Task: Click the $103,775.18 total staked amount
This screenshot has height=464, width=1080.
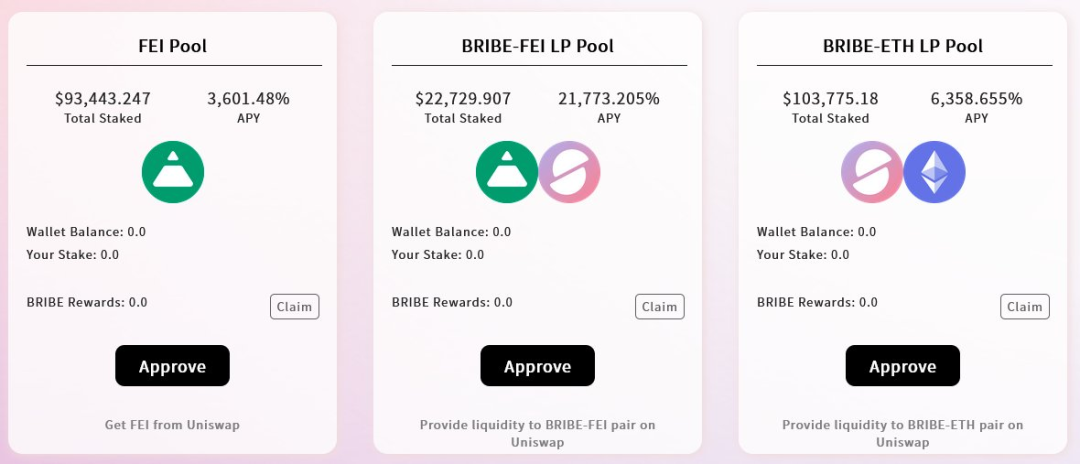Action: [x=830, y=99]
